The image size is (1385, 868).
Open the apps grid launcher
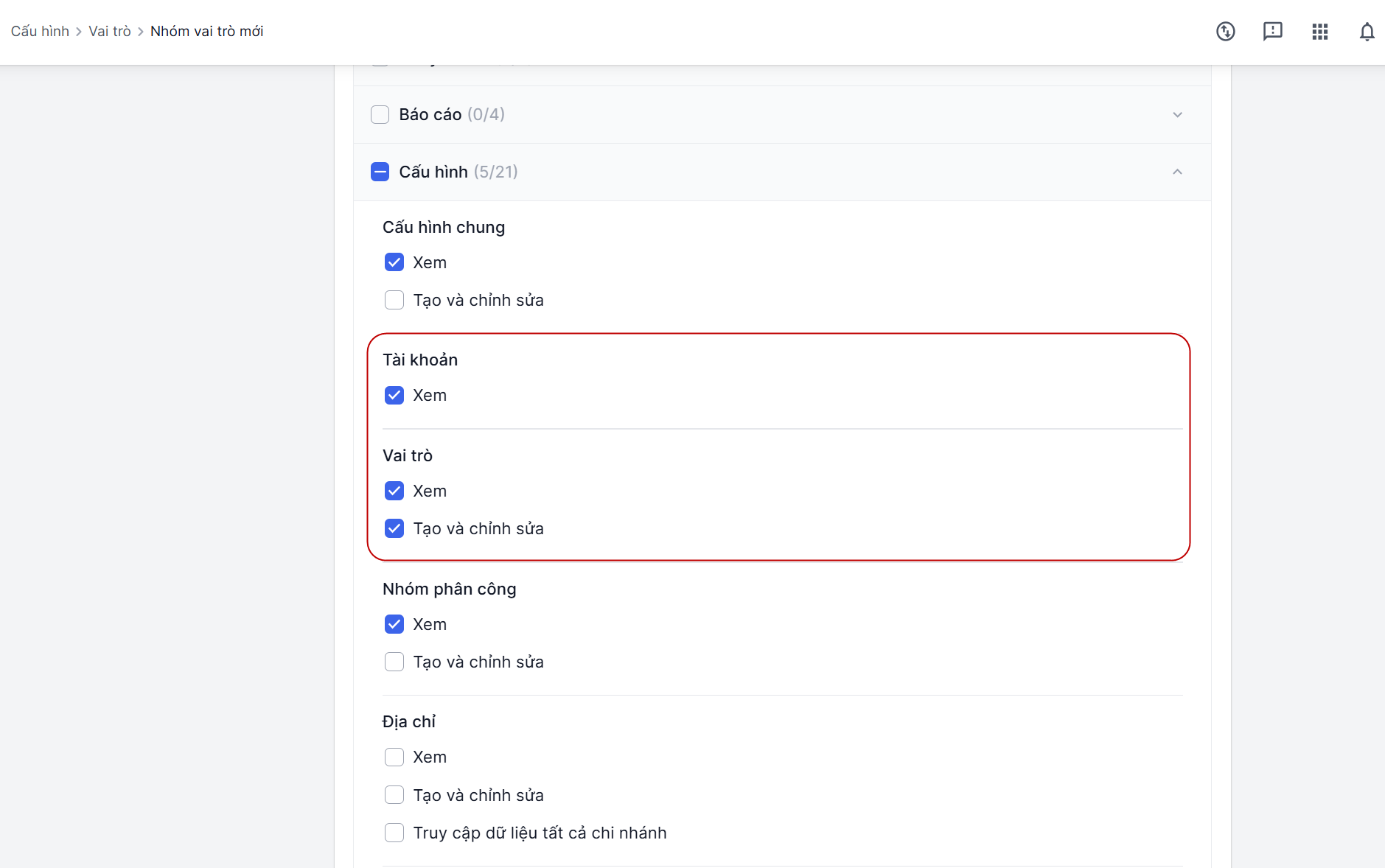coord(1319,32)
